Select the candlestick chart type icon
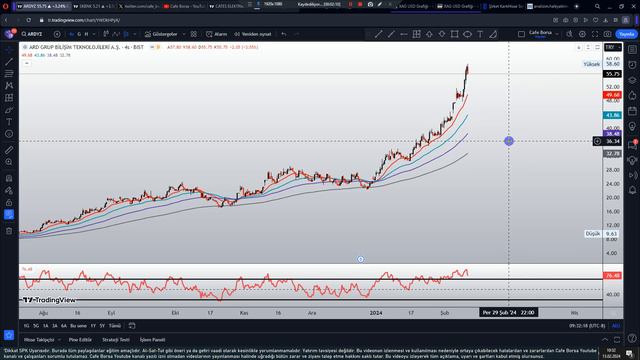The height and width of the screenshot is (360, 640). (106, 34)
